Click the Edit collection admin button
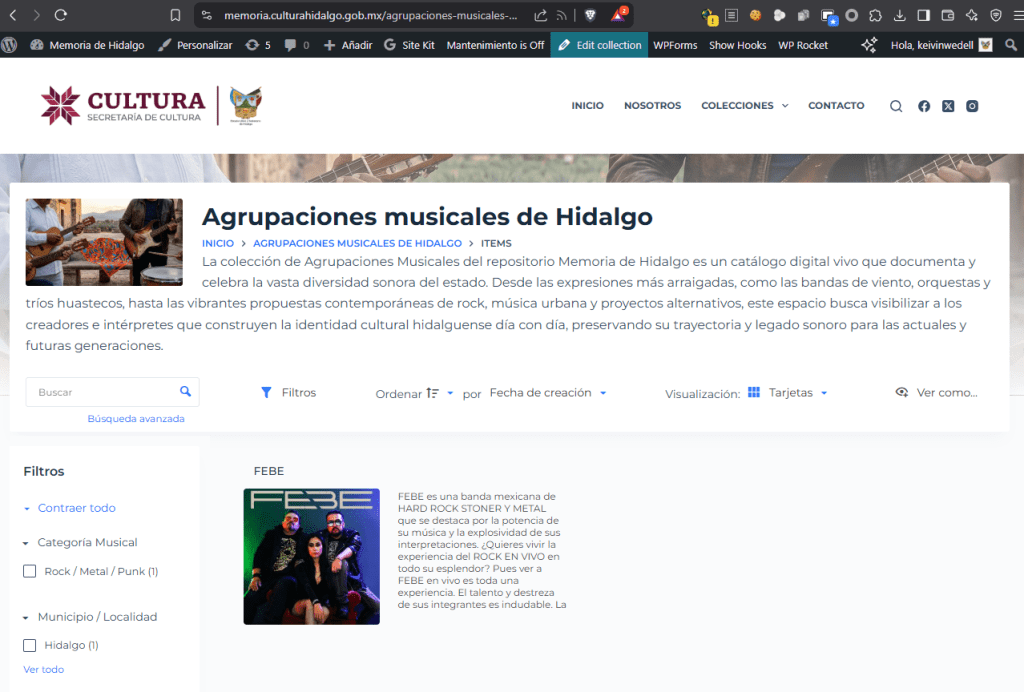The width and height of the screenshot is (1024, 692). tap(599, 45)
